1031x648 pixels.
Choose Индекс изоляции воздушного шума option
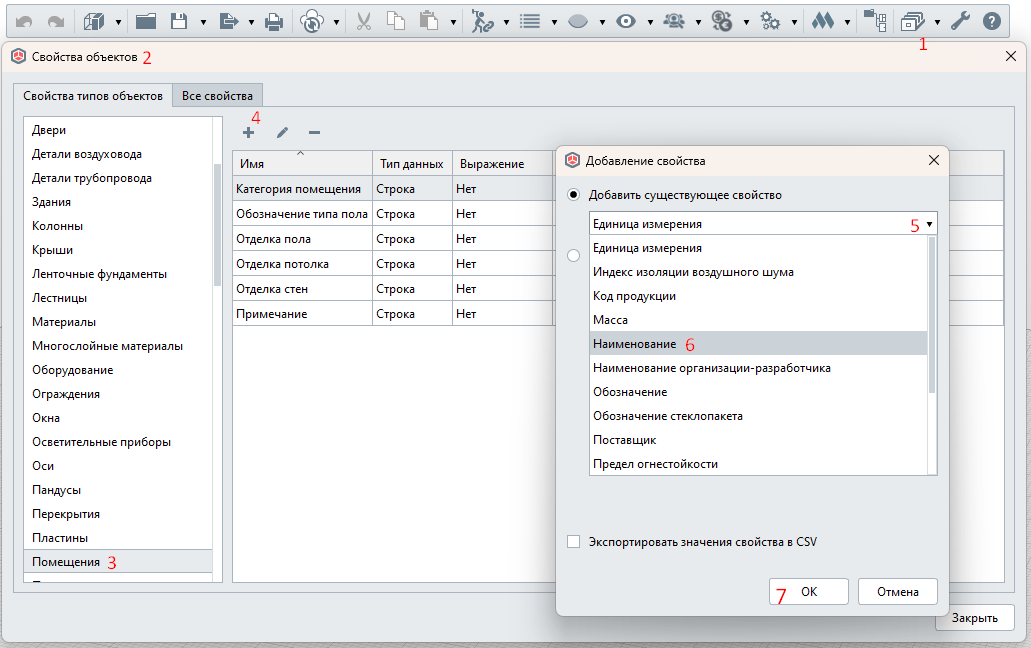point(758,272)
